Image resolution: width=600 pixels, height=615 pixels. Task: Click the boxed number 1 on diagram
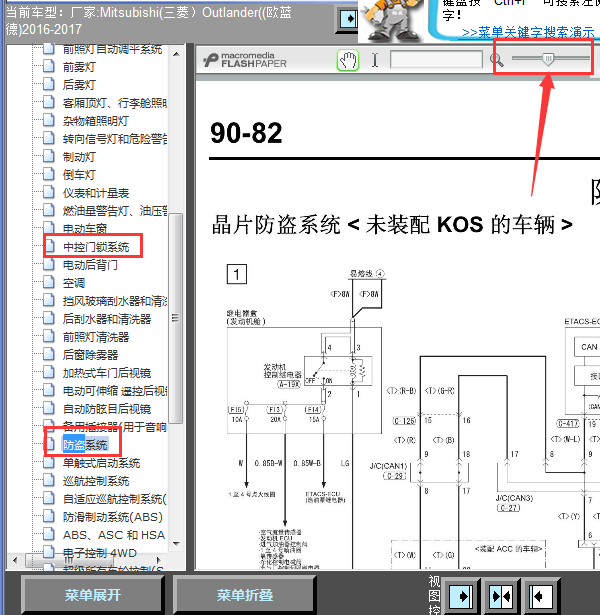pyautogui.click(x=236, y=274)
